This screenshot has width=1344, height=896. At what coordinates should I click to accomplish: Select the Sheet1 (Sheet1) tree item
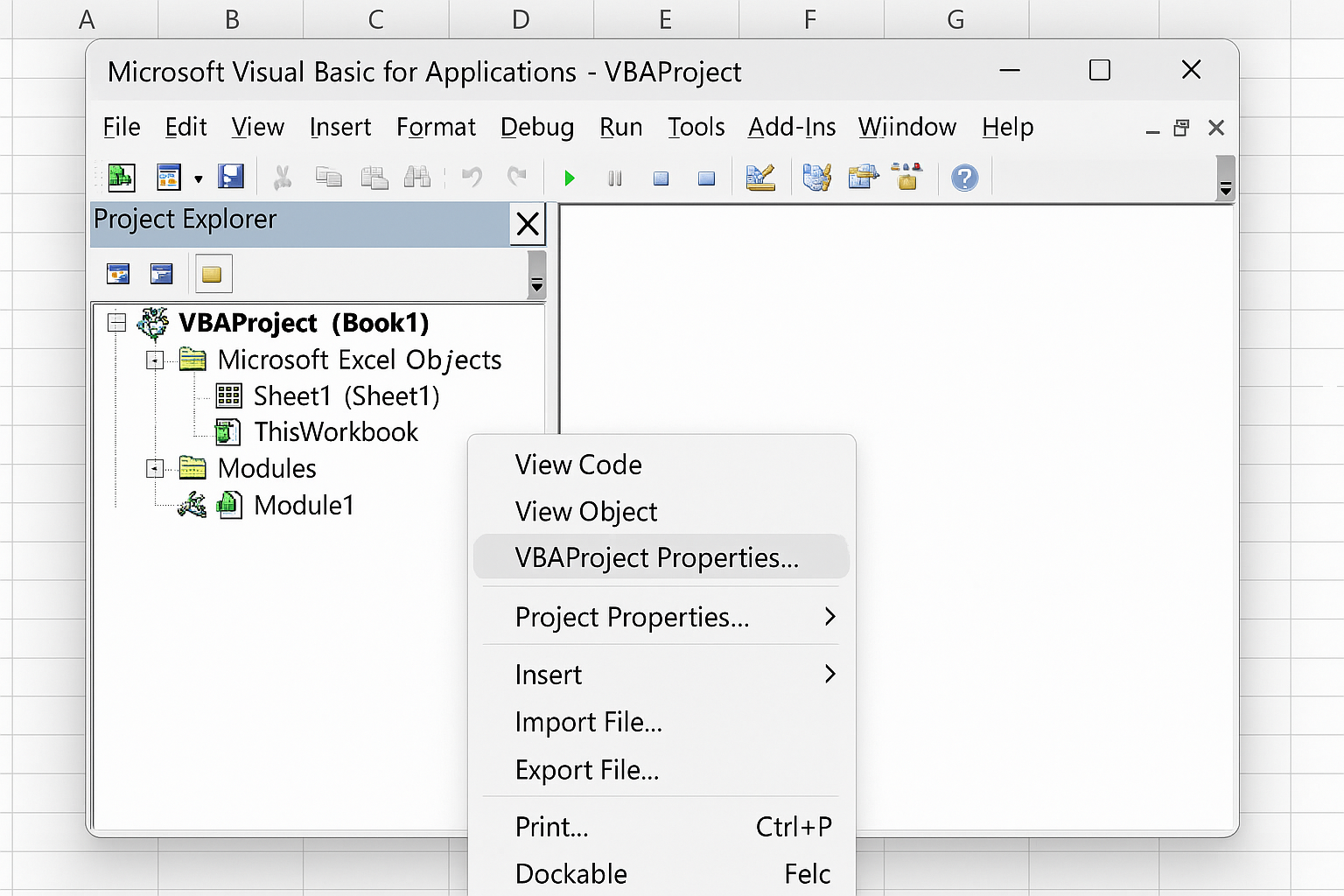click(346, 396)
